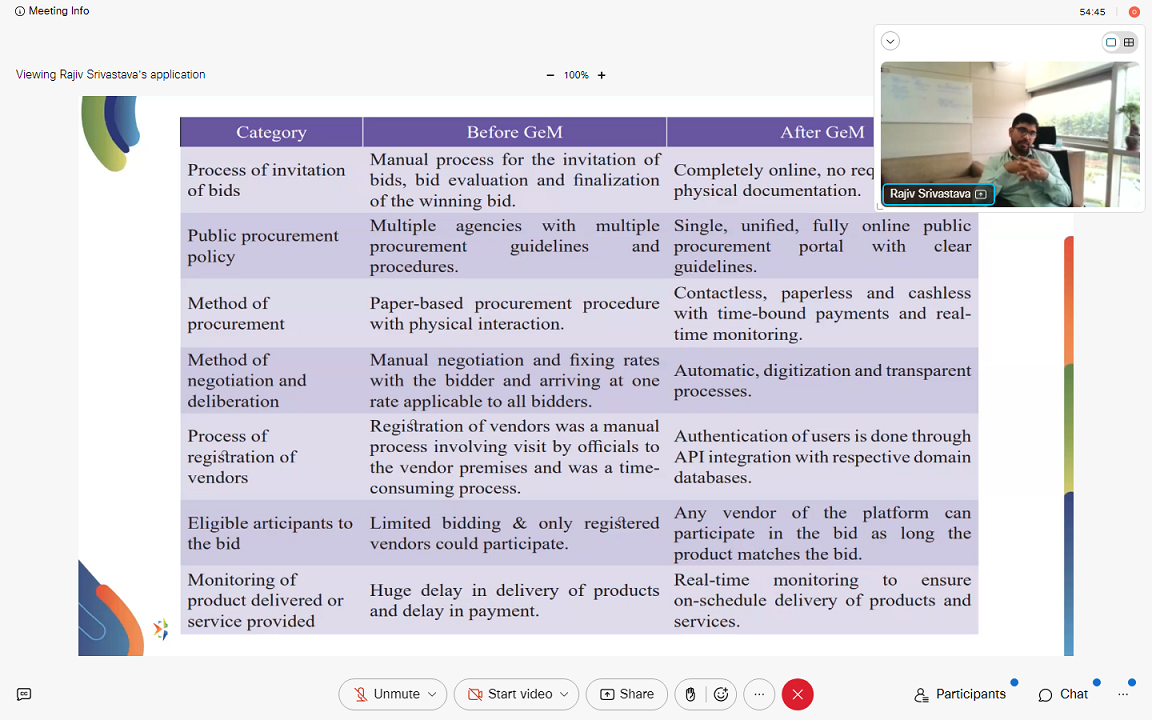Click the 'Monitoring of product delivered' cell
Viewport: 1152px width, 720px height.
pos(271,600)
